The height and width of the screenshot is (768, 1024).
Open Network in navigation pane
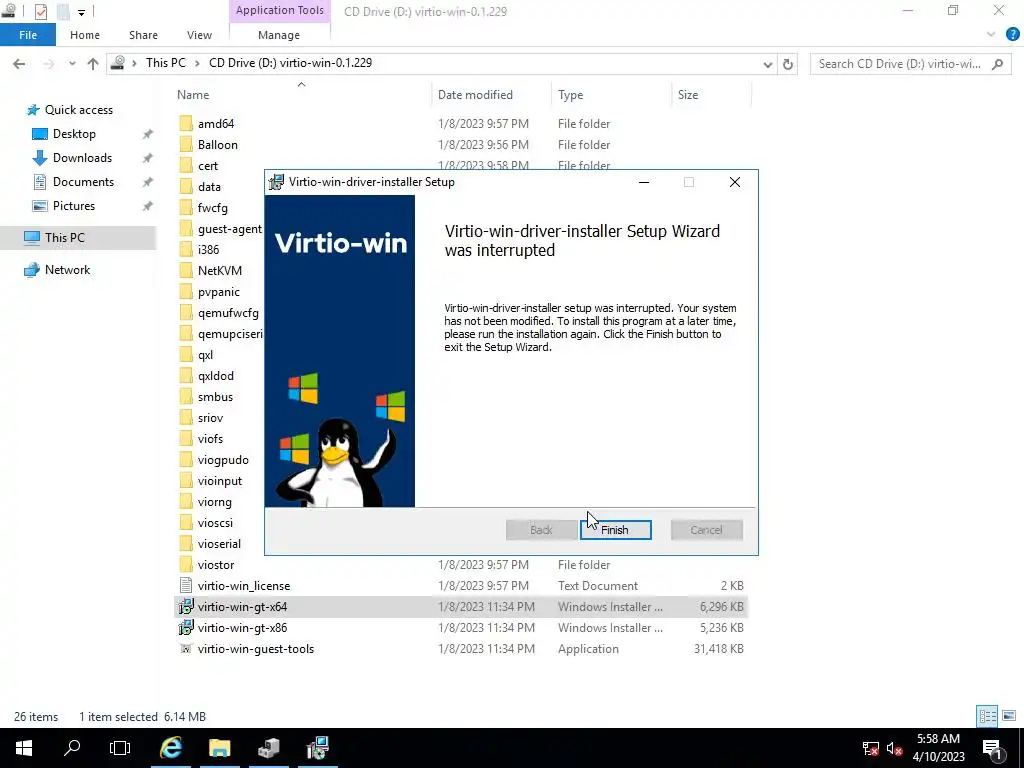[x=67, y=270]
